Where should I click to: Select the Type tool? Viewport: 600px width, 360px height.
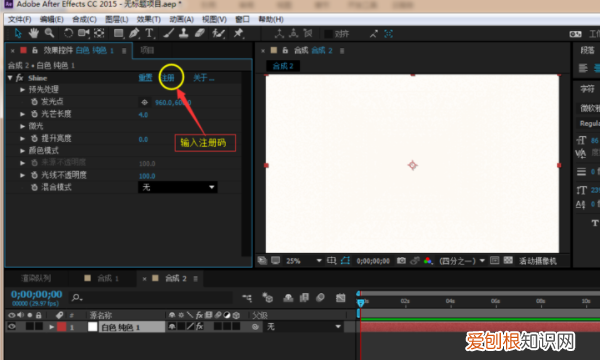coord(149,33)
